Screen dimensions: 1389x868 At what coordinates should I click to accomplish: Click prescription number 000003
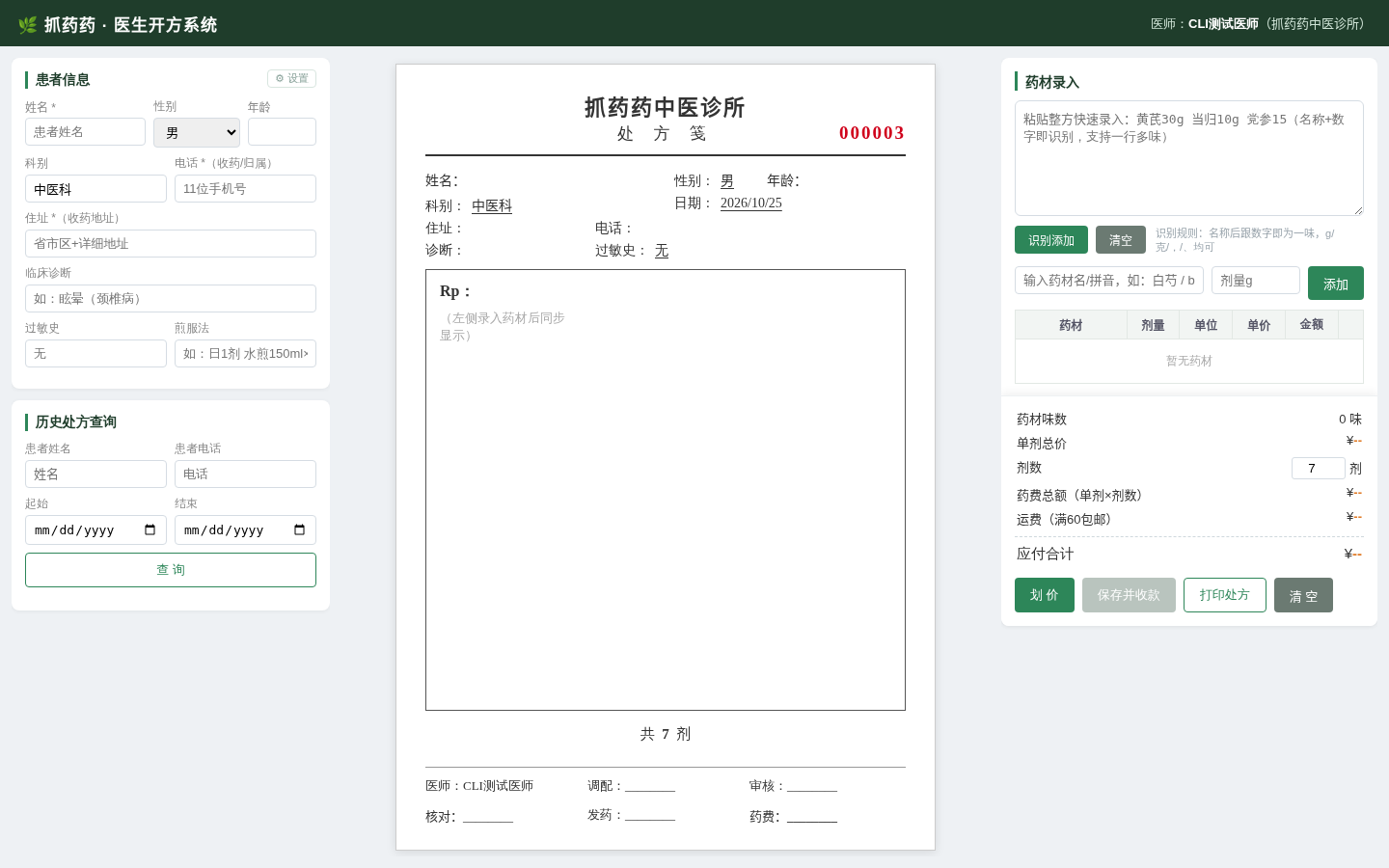click(872, 133)
